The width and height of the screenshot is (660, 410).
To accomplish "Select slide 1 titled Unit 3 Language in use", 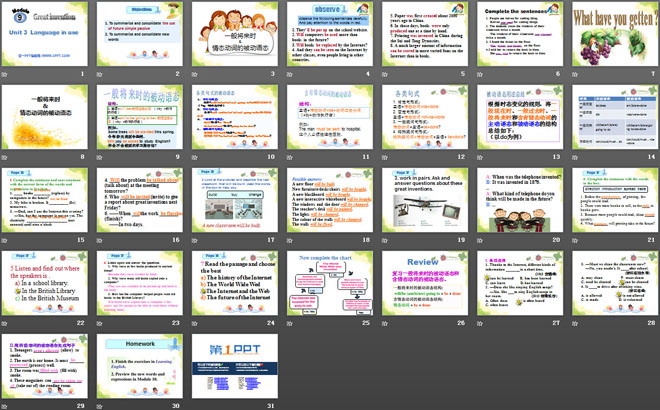I will [x=45, y=34].
